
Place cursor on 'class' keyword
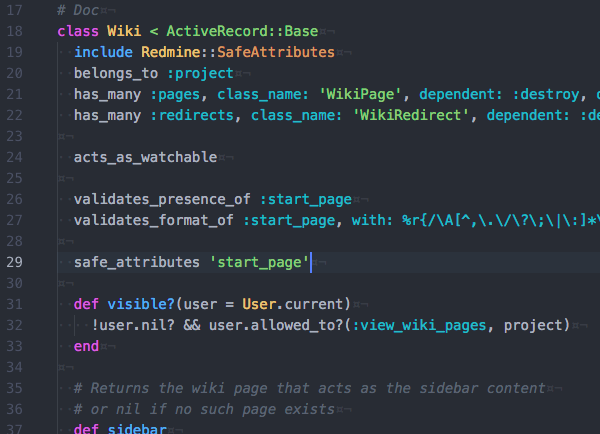tap(78, 31)
